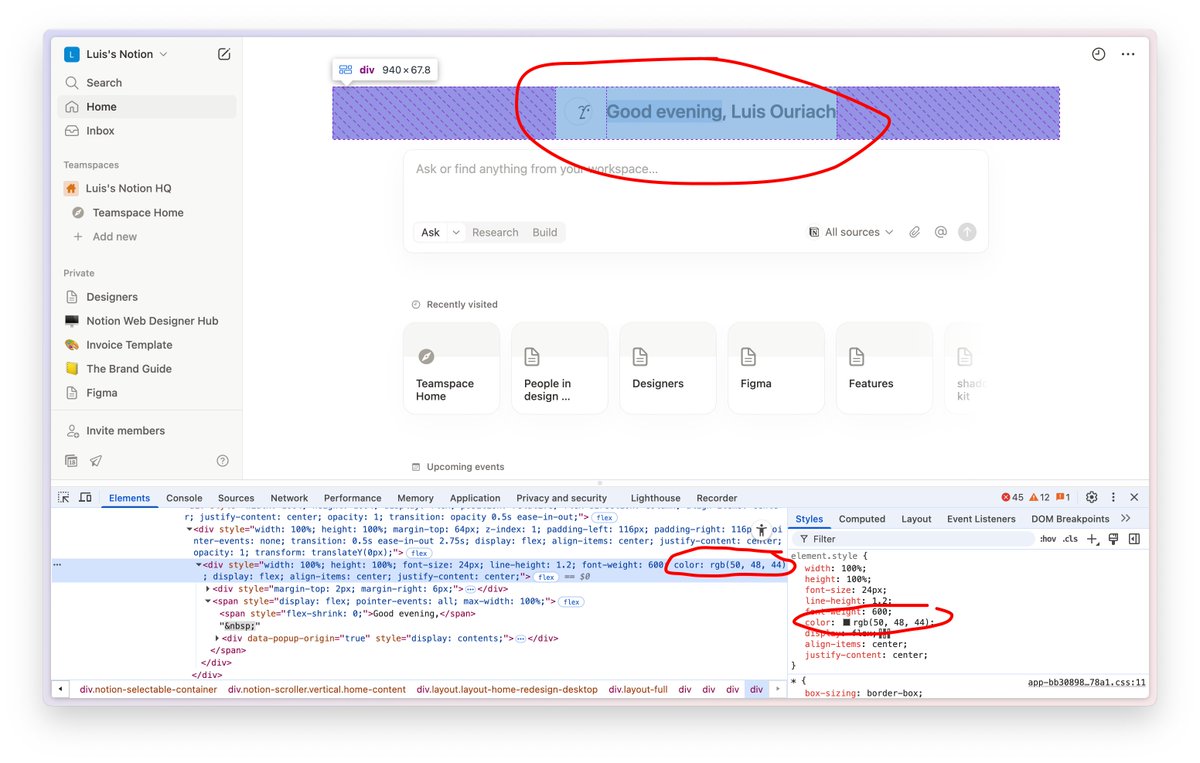Screen dimensions: 1200x763
Task: Open the Network tab
Action: (289, 498)
